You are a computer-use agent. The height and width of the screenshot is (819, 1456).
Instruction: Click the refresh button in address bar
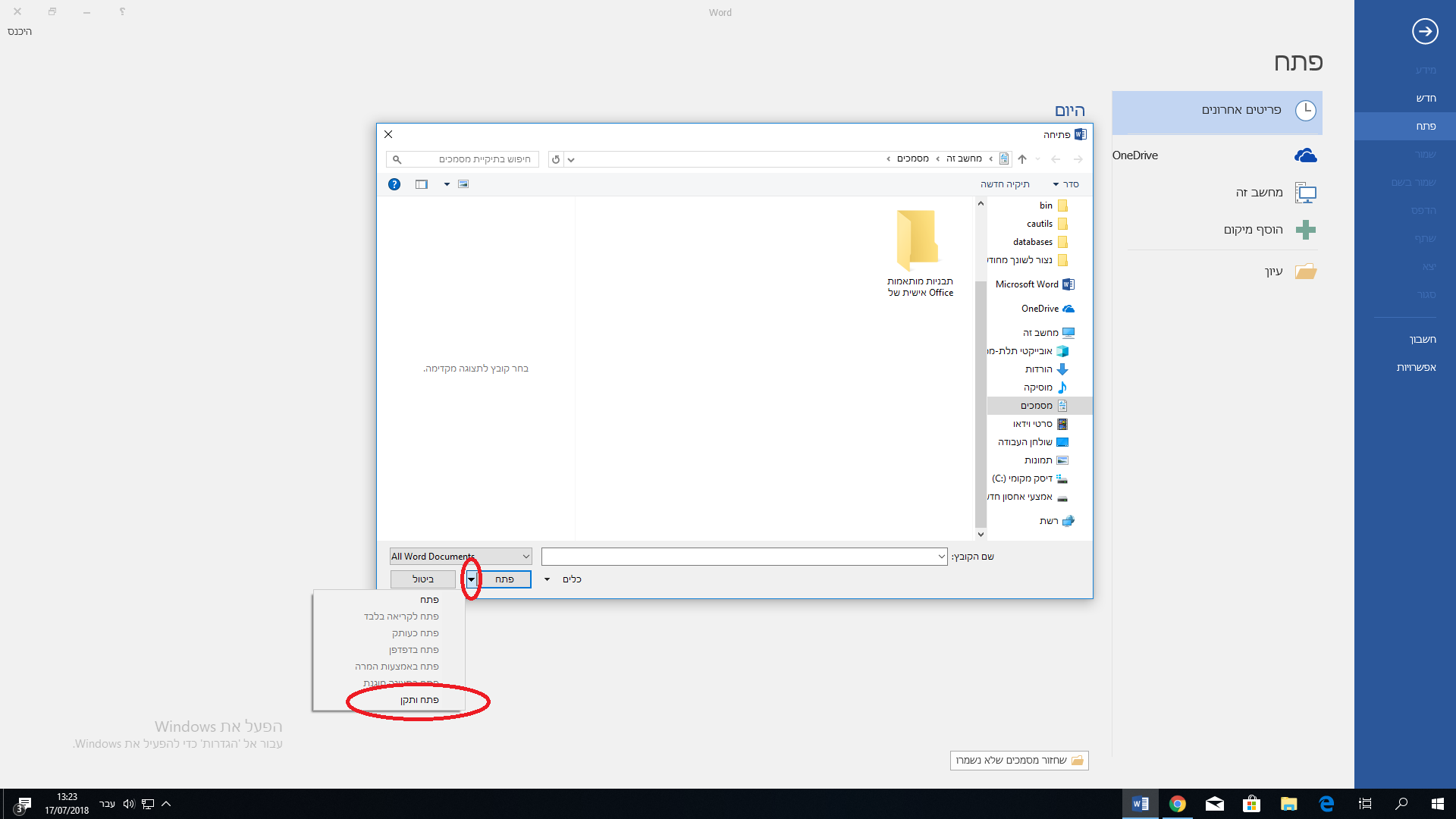pos(556,159)
